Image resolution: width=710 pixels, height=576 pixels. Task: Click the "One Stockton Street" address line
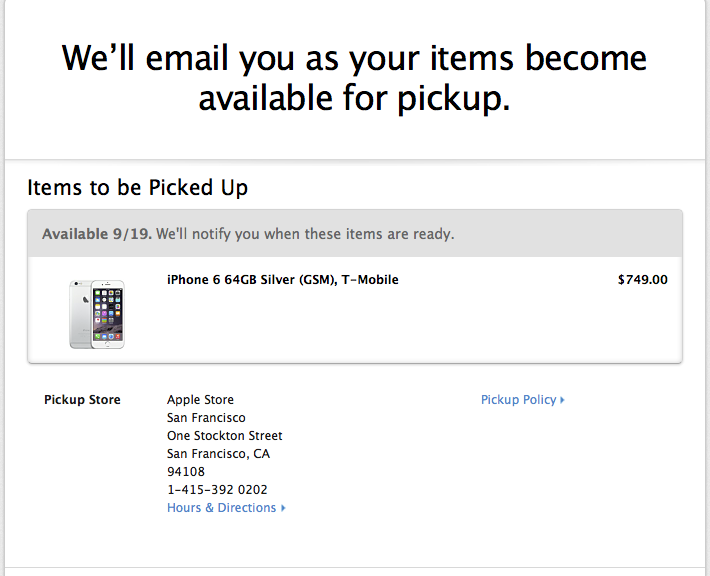pyautogui.click(x=225, y=436)
